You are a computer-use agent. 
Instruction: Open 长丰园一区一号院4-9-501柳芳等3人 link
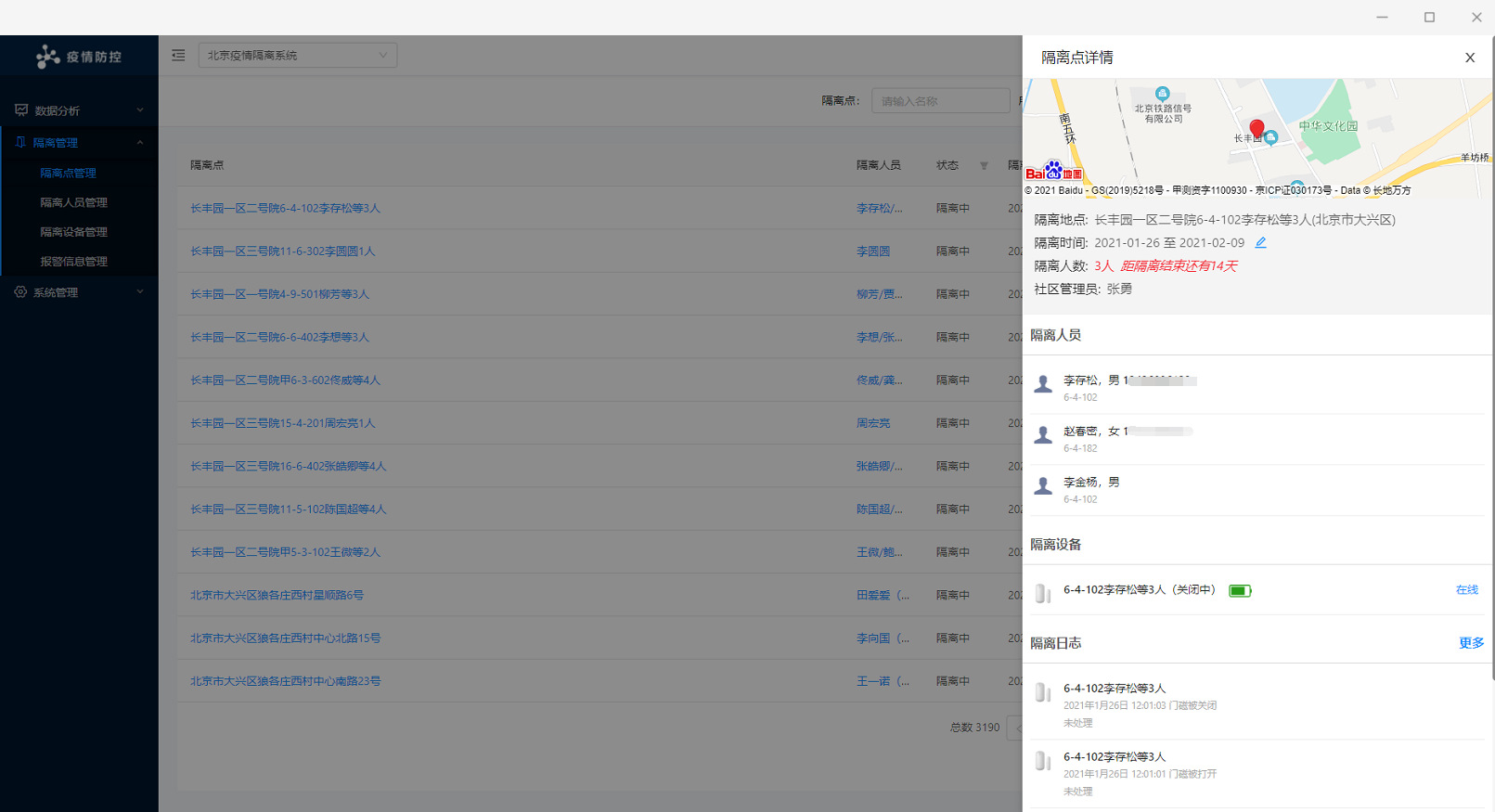pyautogui.click(x=279, y=294)
